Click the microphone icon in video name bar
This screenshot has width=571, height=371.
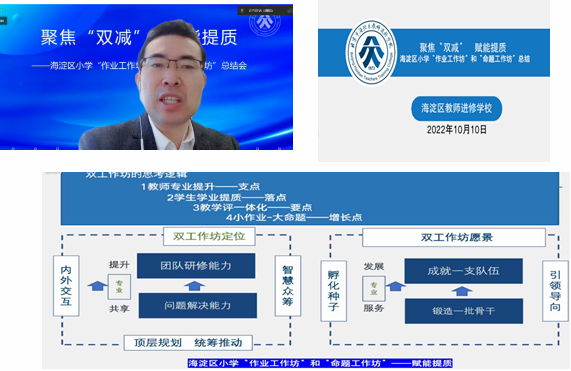pos(242,11)
